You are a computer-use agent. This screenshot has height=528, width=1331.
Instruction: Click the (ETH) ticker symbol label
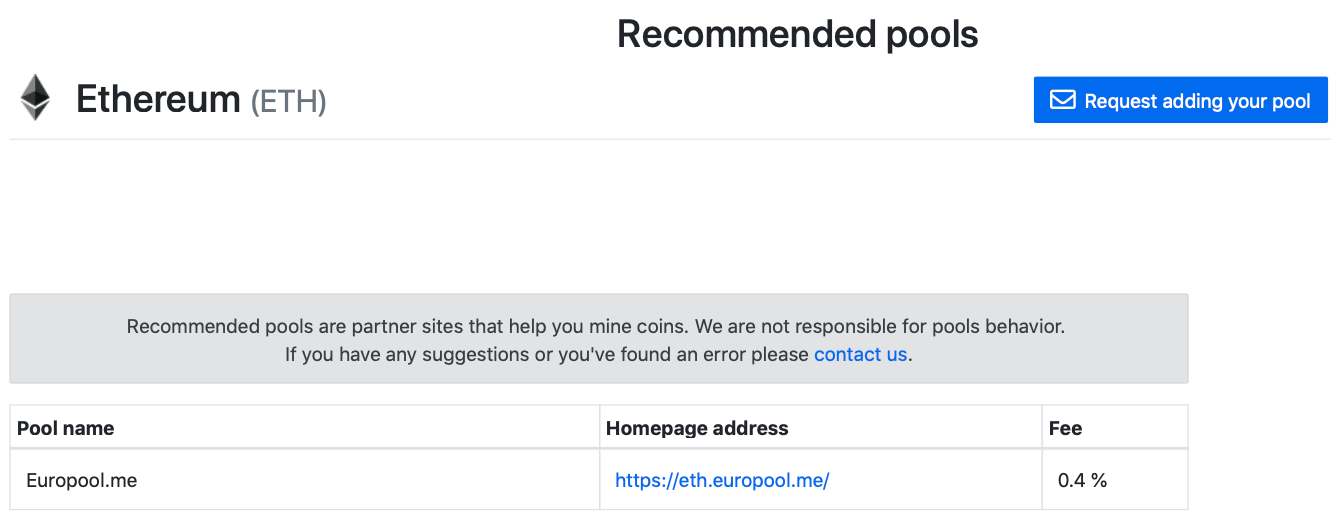click(288, 102)
